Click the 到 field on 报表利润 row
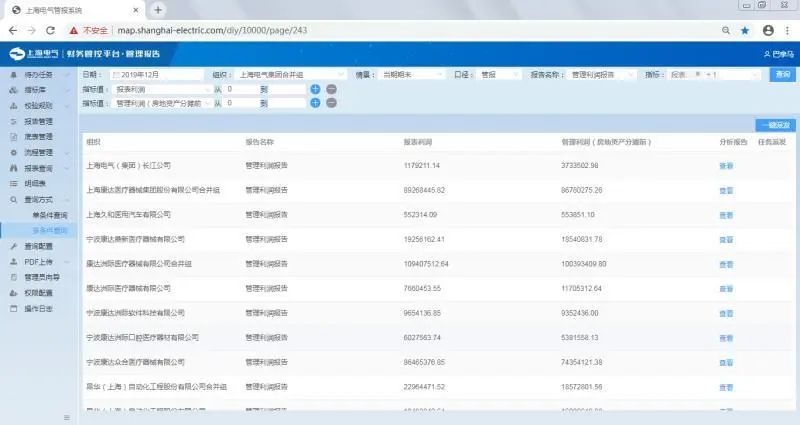This screenshot has width=800, height=425. click(x=287, y=89)
